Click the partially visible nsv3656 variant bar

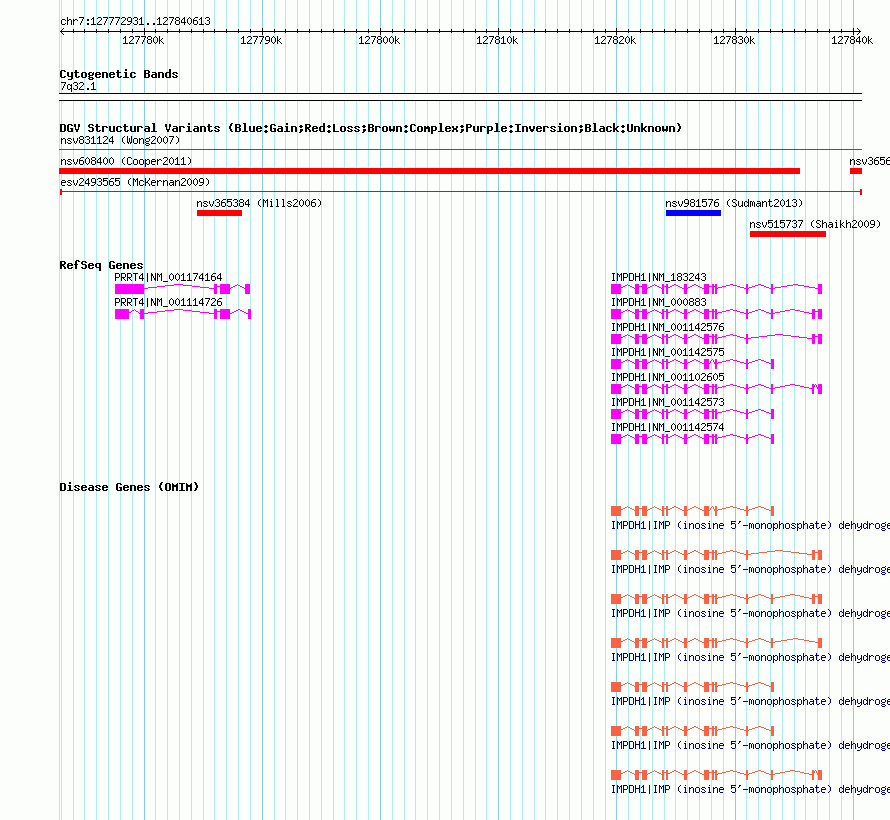tap(856, 171)
